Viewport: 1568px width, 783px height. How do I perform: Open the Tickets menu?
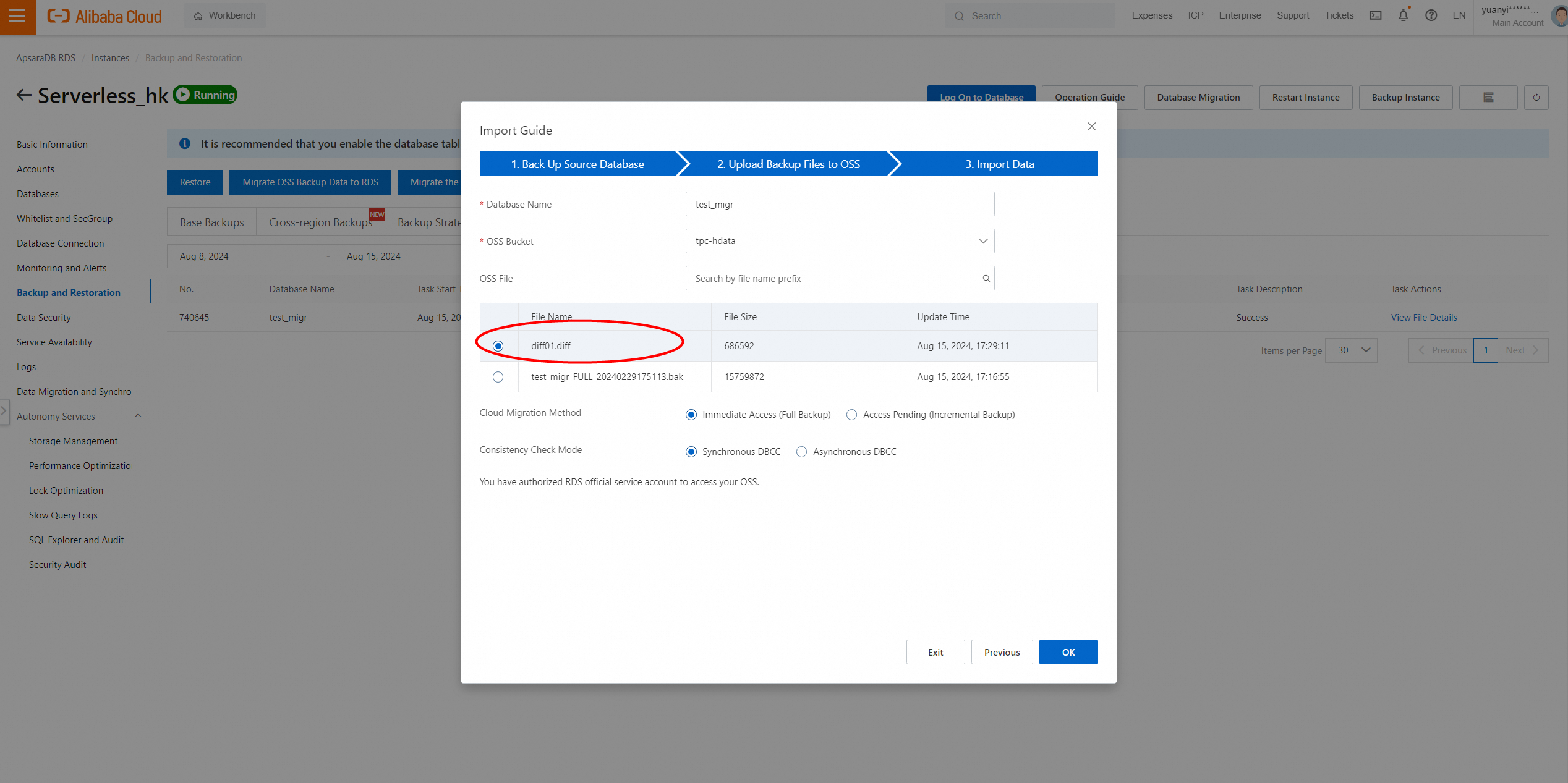(x=1339, y=15)
